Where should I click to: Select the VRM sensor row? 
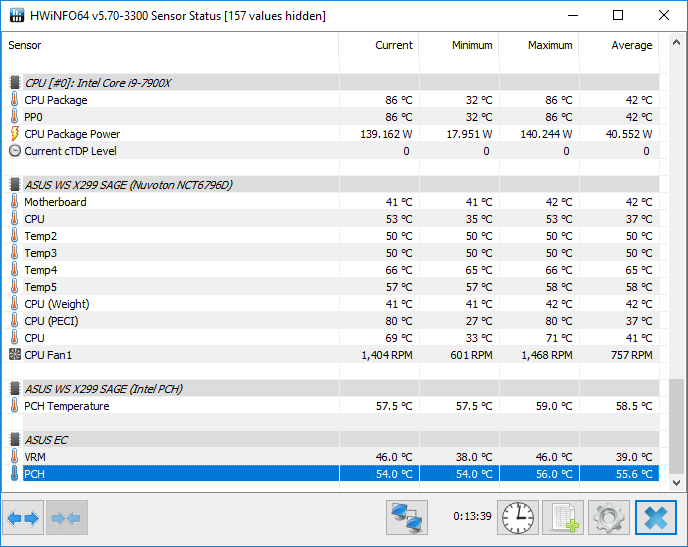coord(331,457)
